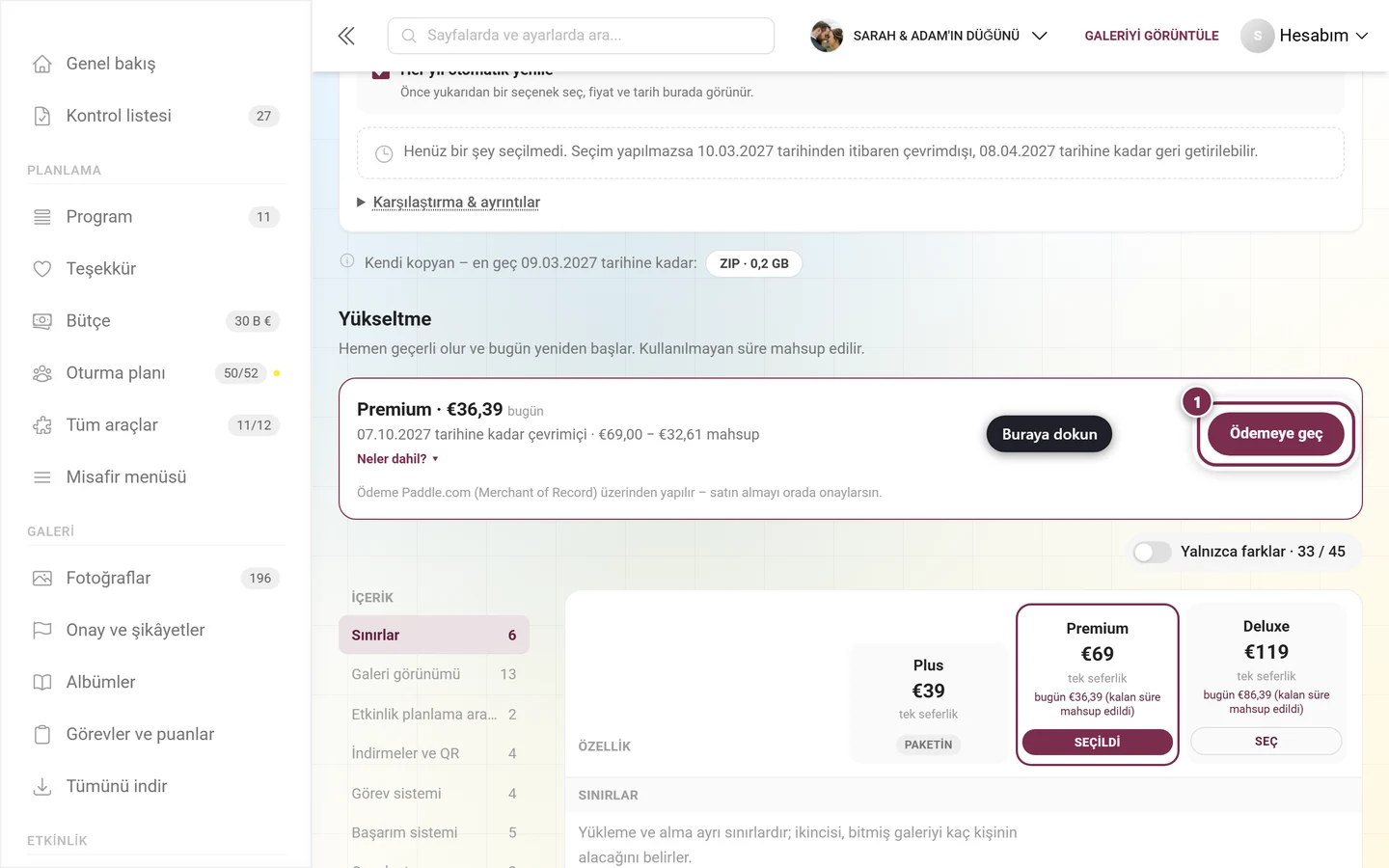Viewport: 1389px width, 868px height.
Task: Open the Hesabım account dropdown
Action: tap(1304, 36)
